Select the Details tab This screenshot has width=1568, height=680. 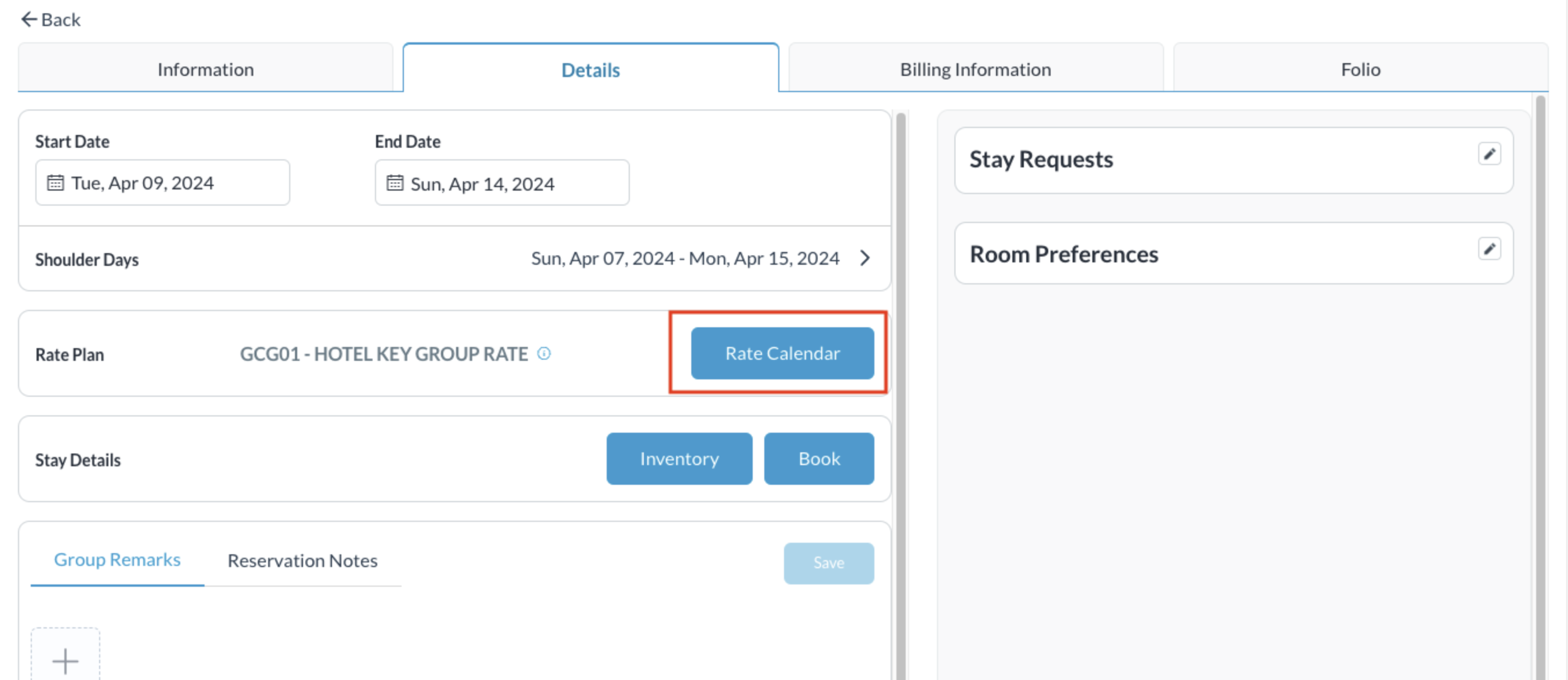pos(590,70)
